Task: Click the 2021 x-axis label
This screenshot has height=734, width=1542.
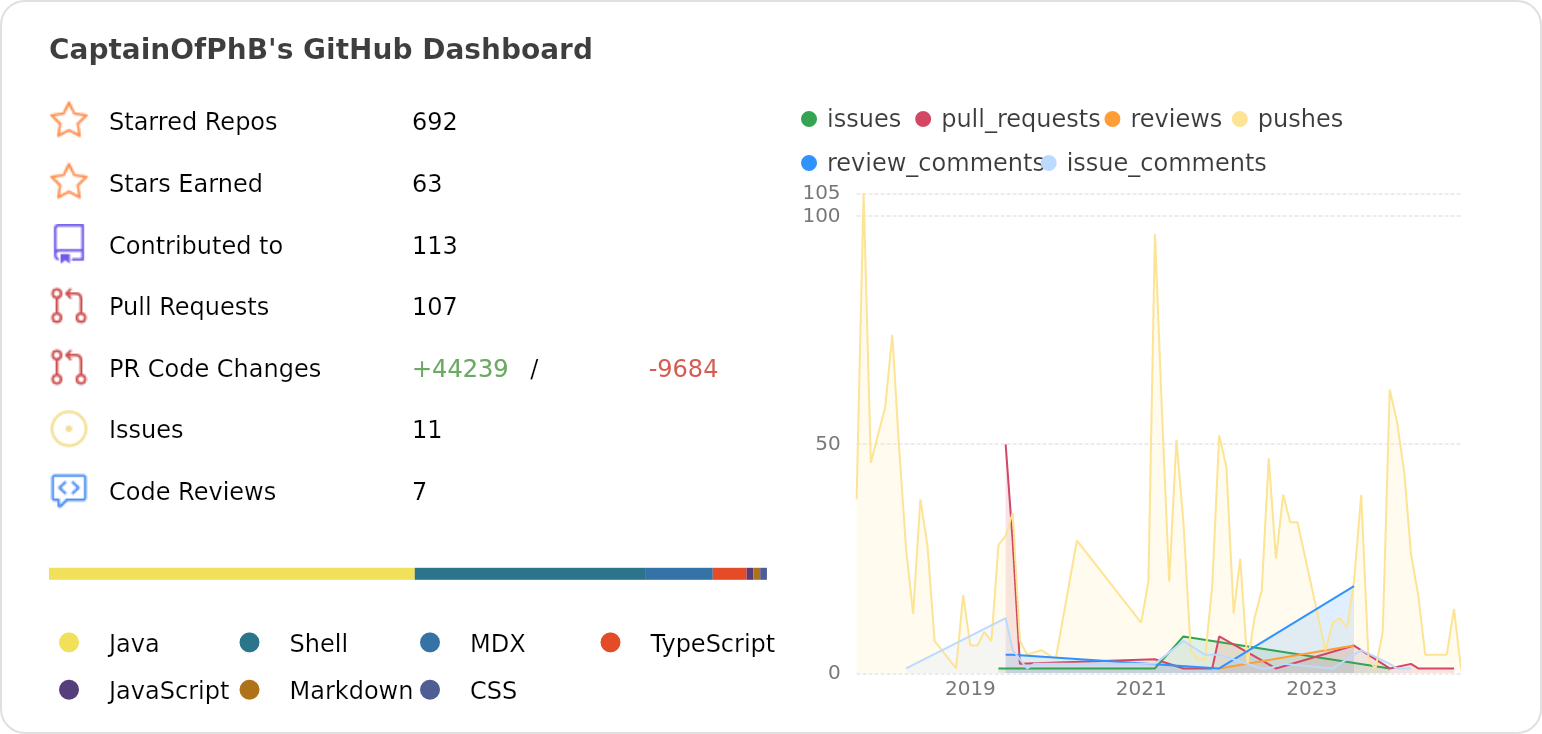Action: click(x=1141, y=689)
